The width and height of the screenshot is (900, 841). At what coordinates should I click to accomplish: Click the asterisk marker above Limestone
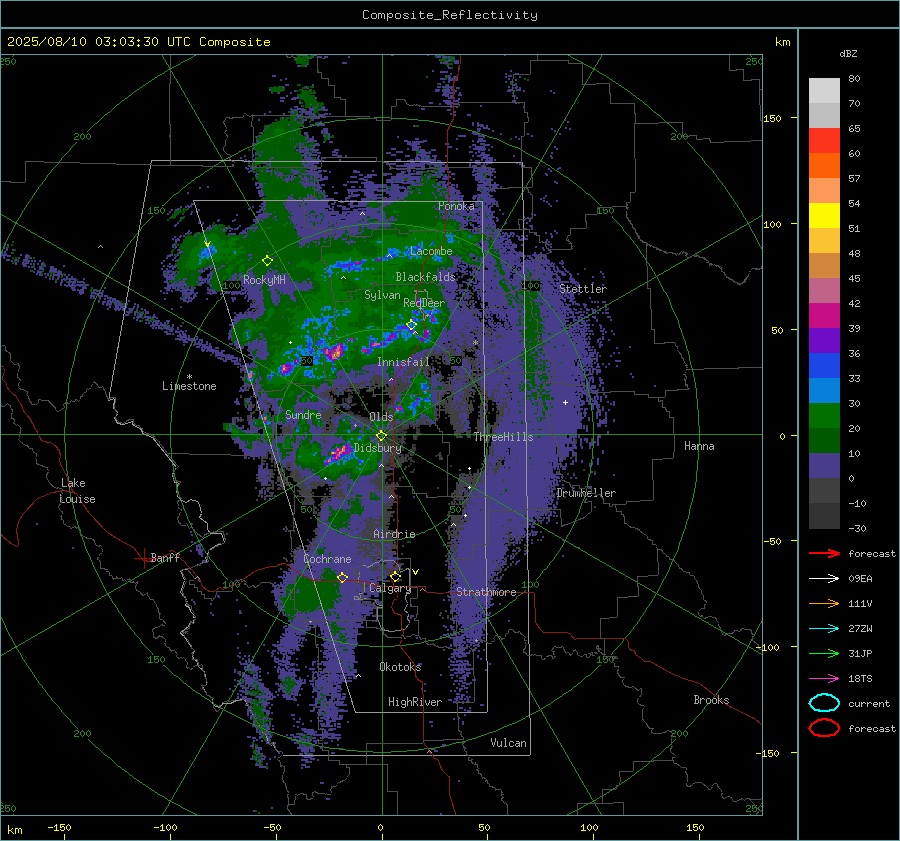tap(189, 377)
